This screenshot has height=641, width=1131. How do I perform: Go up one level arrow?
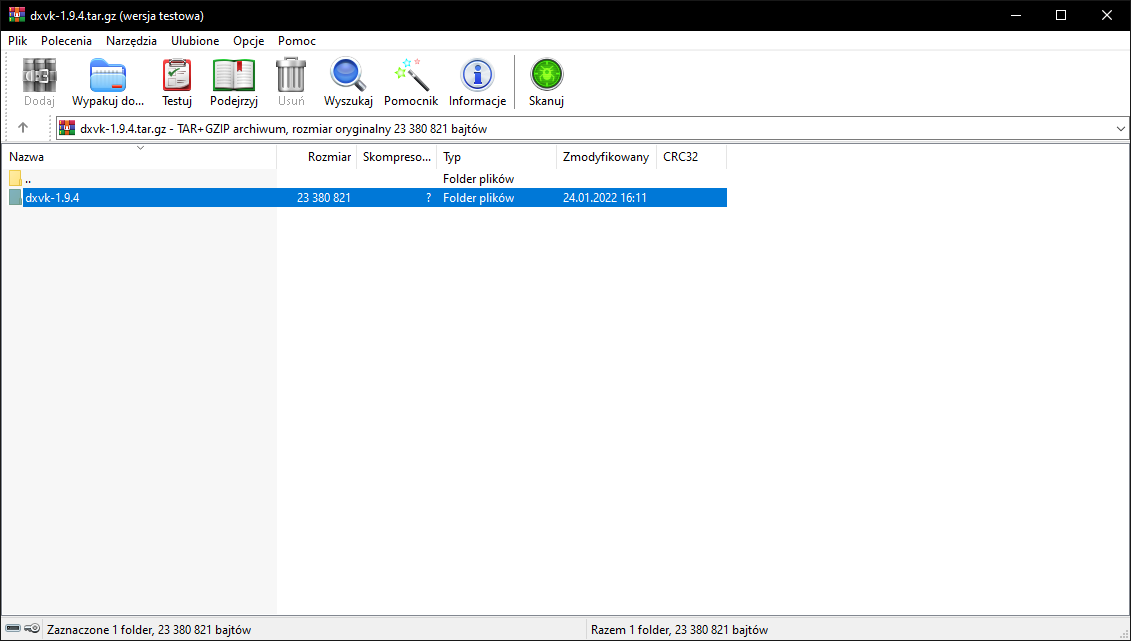point(23,128)
